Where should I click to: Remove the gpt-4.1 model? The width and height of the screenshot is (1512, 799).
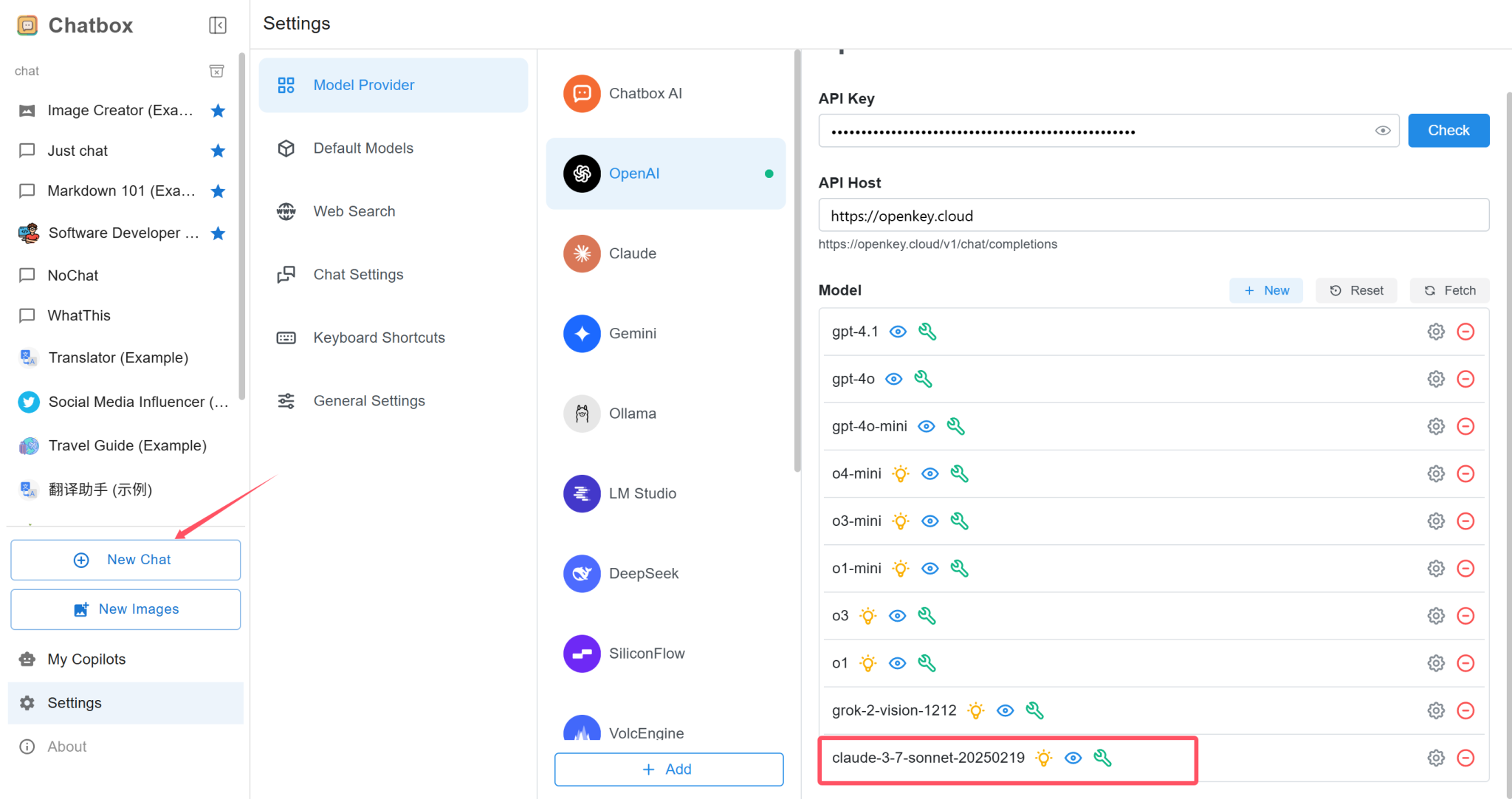pyautogui.click(x=1465, y=332)
